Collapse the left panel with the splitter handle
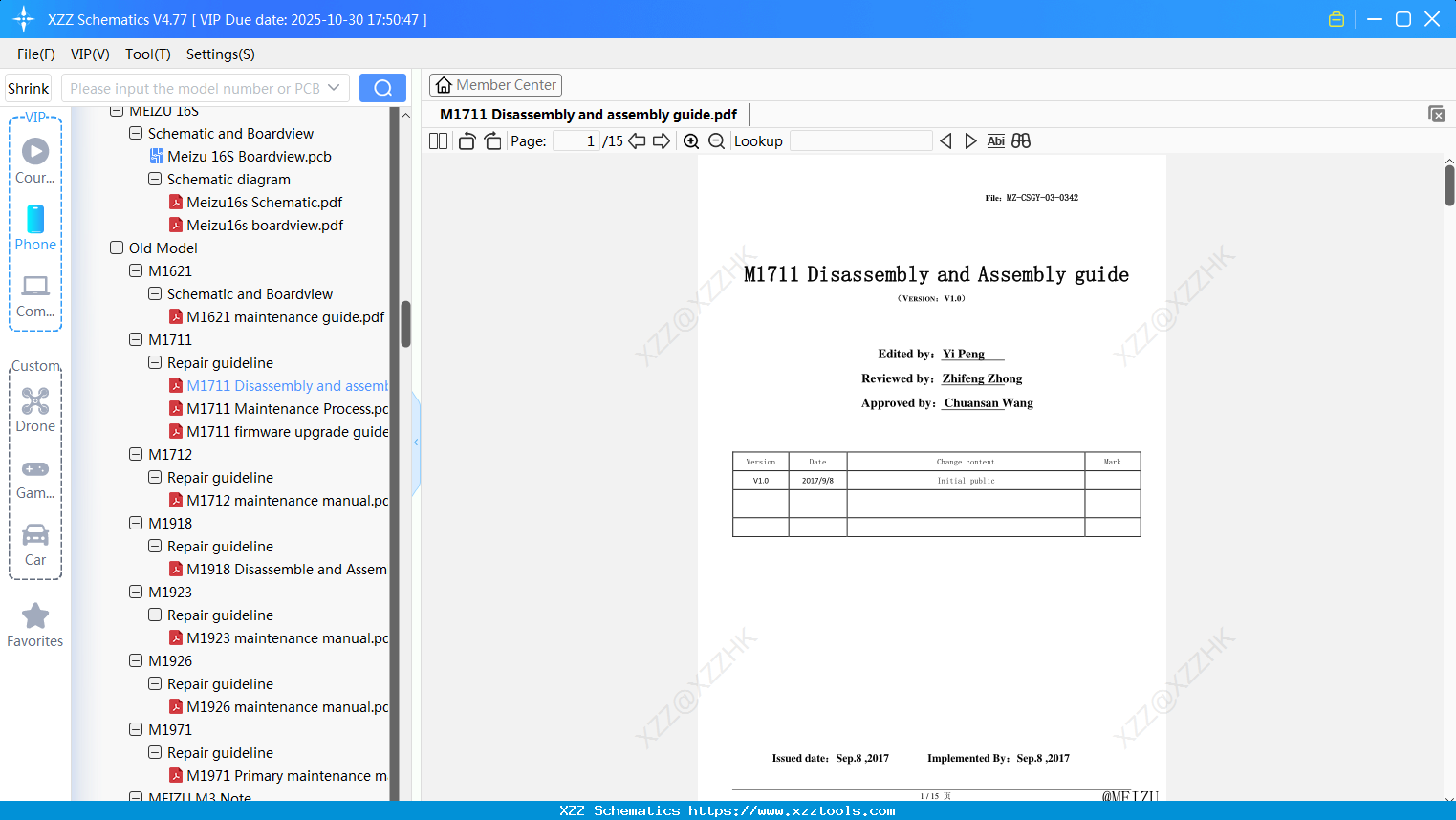Image resolution: width=1456 pixels, height=820 pixels. (x=416, y=442)
